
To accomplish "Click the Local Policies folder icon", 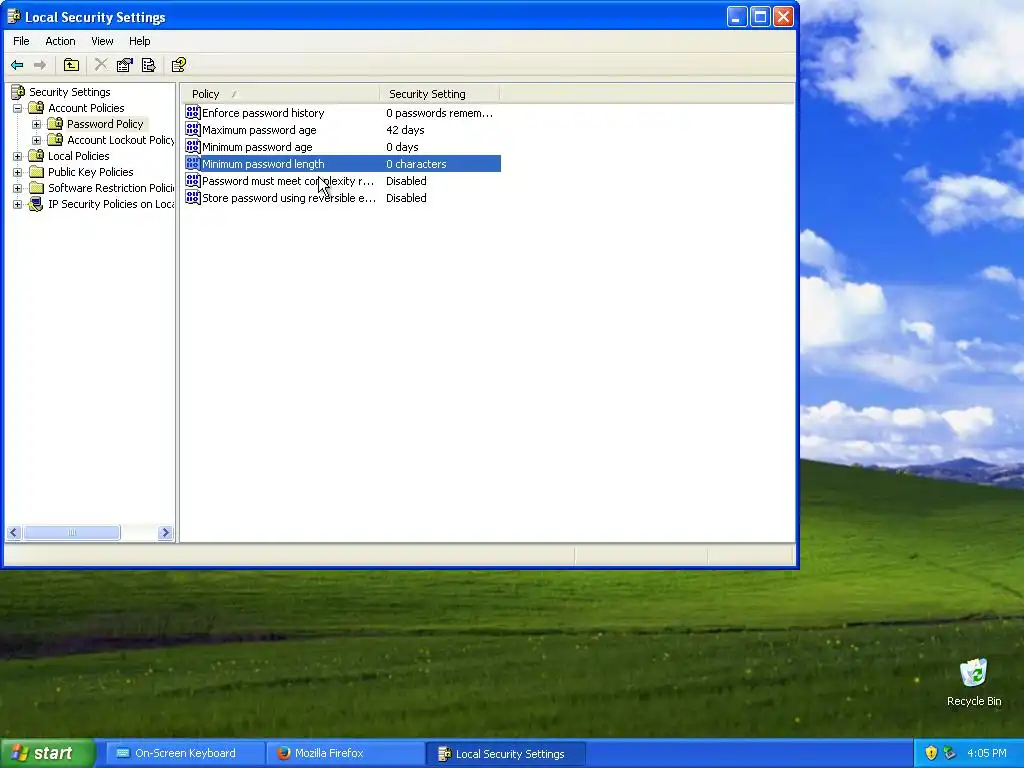I will [x=37, y=155].
